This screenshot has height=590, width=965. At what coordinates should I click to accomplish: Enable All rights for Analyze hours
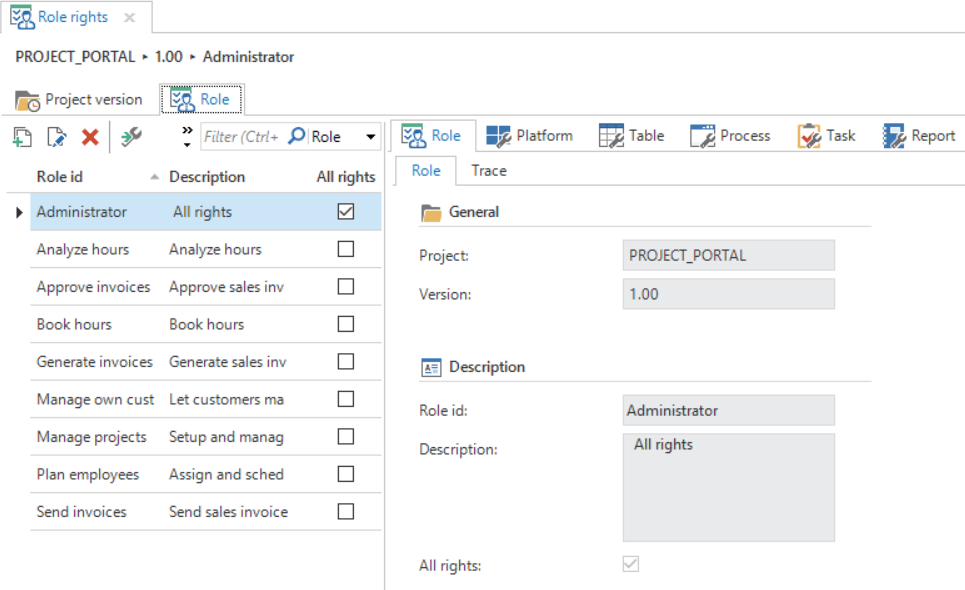pyautogui.click(x=346, y=249)
